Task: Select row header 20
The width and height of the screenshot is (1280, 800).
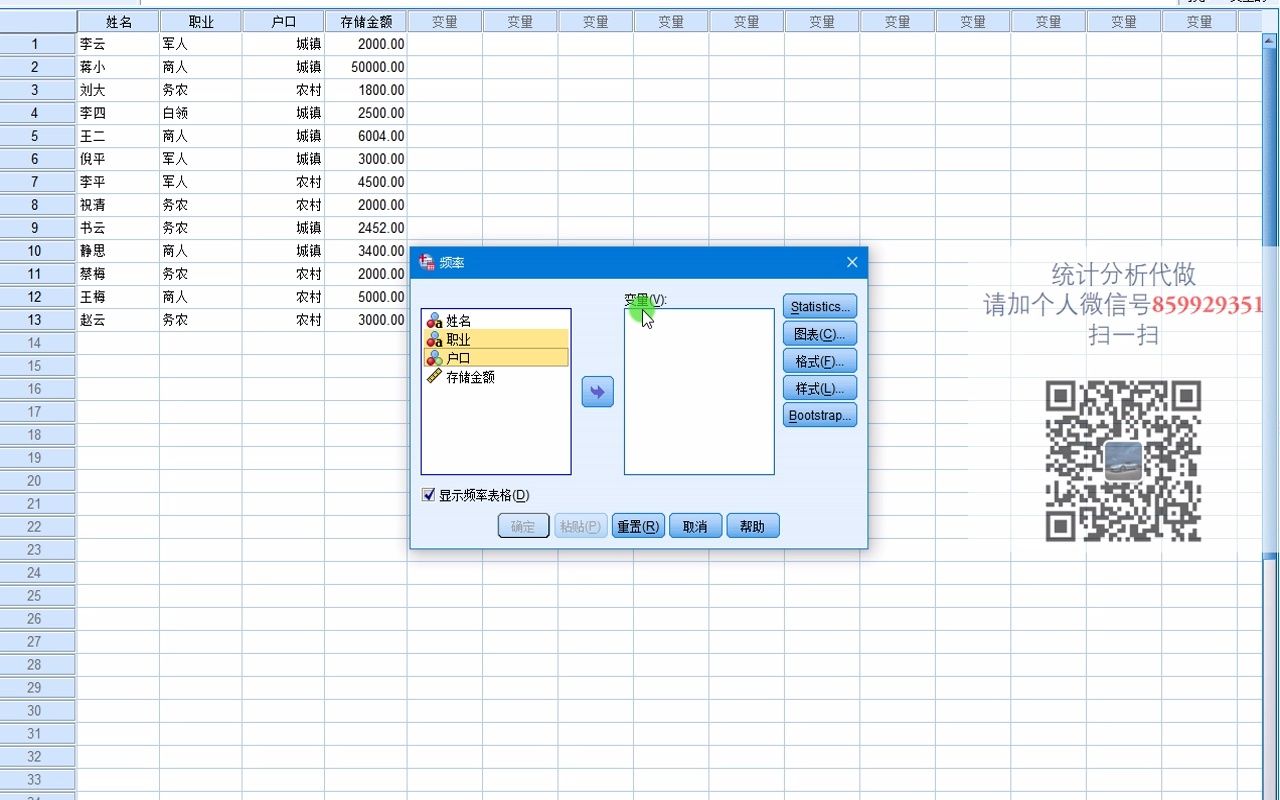Action: (37, 481)
